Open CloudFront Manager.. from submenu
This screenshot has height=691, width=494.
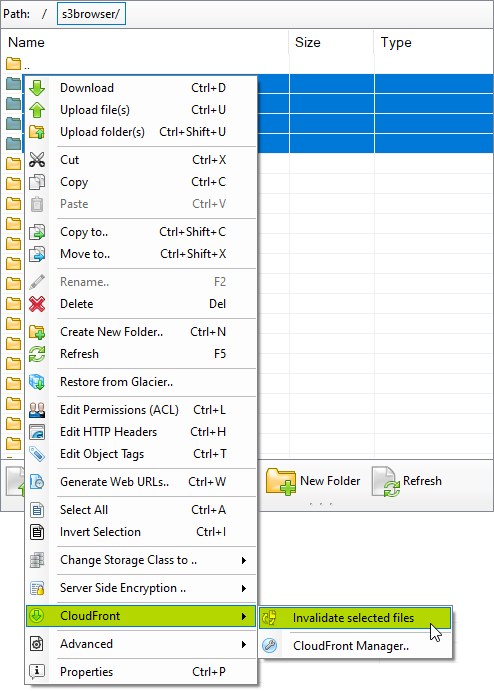pos(355,646)
